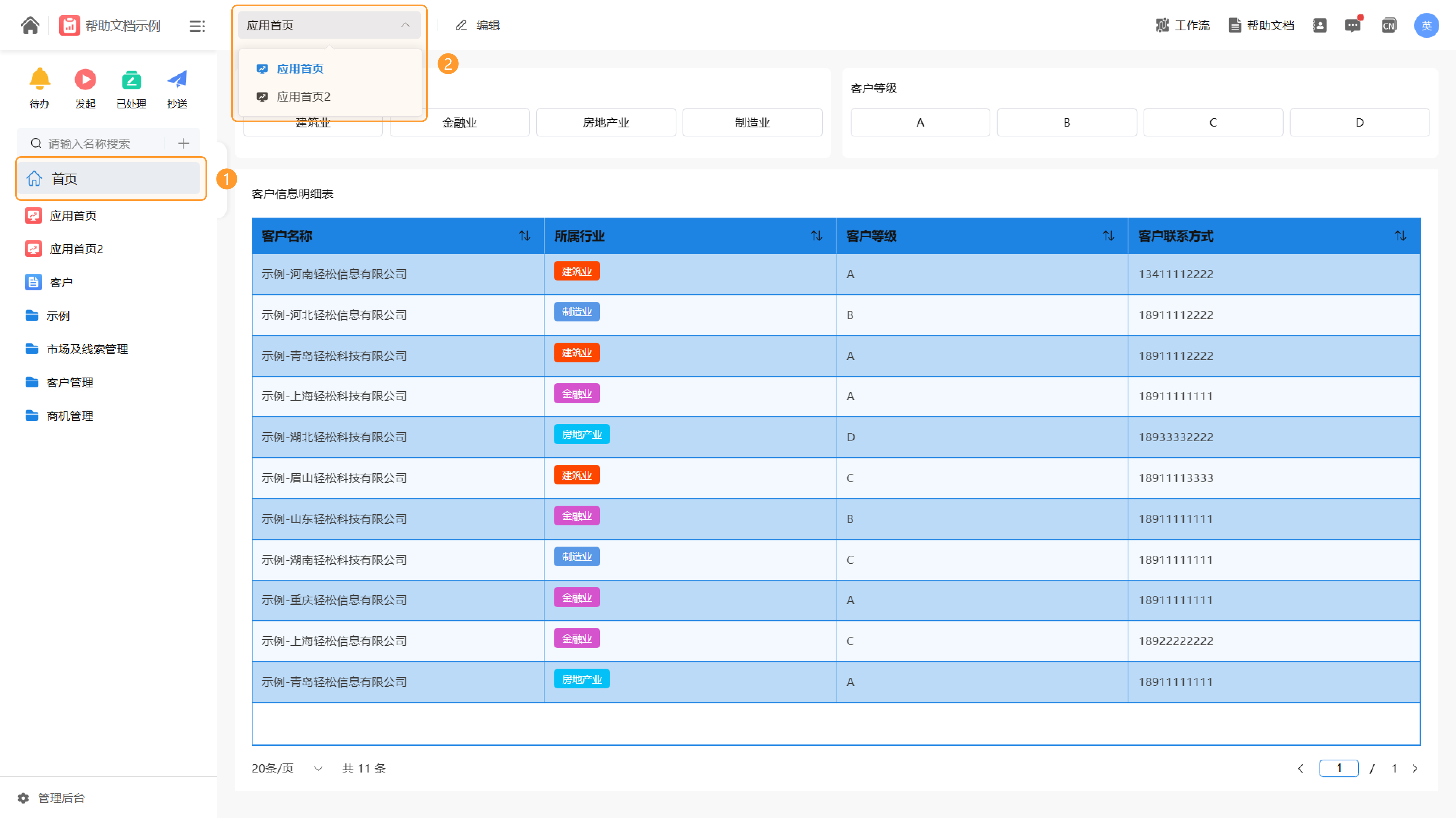Click the search magnifier icon in the sidebar
Image resolution: width=1456 pixels, height=818 pixels.
click(36, 144)
